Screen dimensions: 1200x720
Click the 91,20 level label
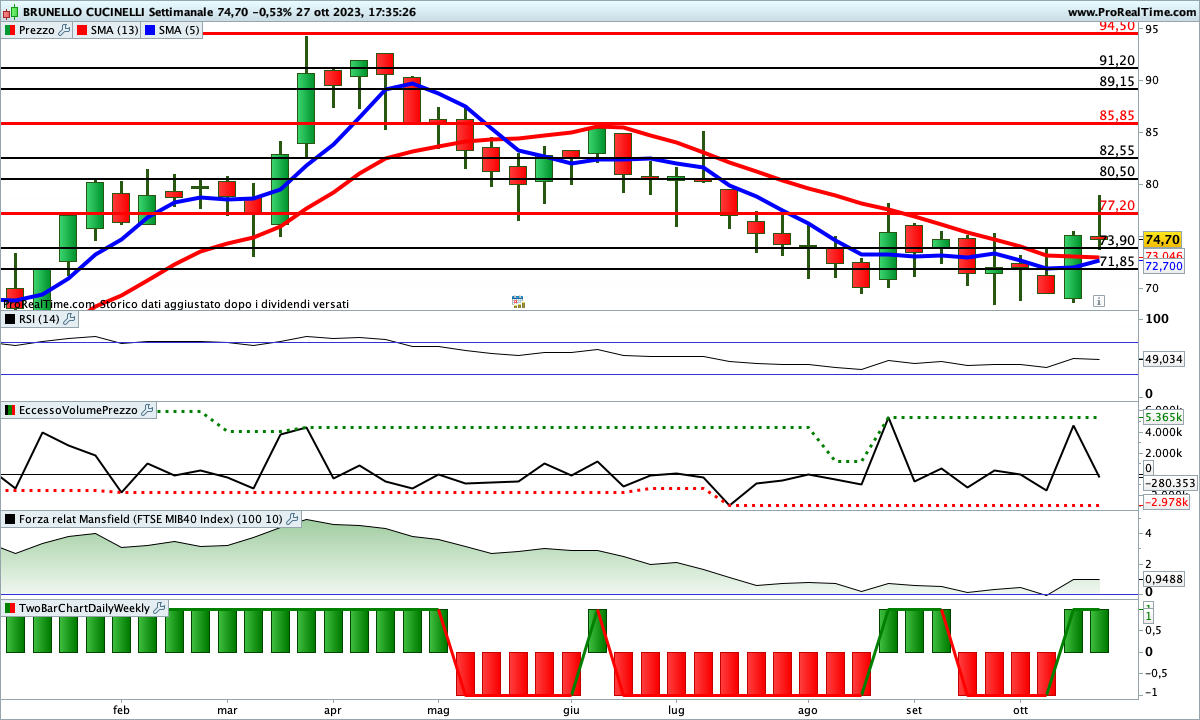(x=1117, y=60)
